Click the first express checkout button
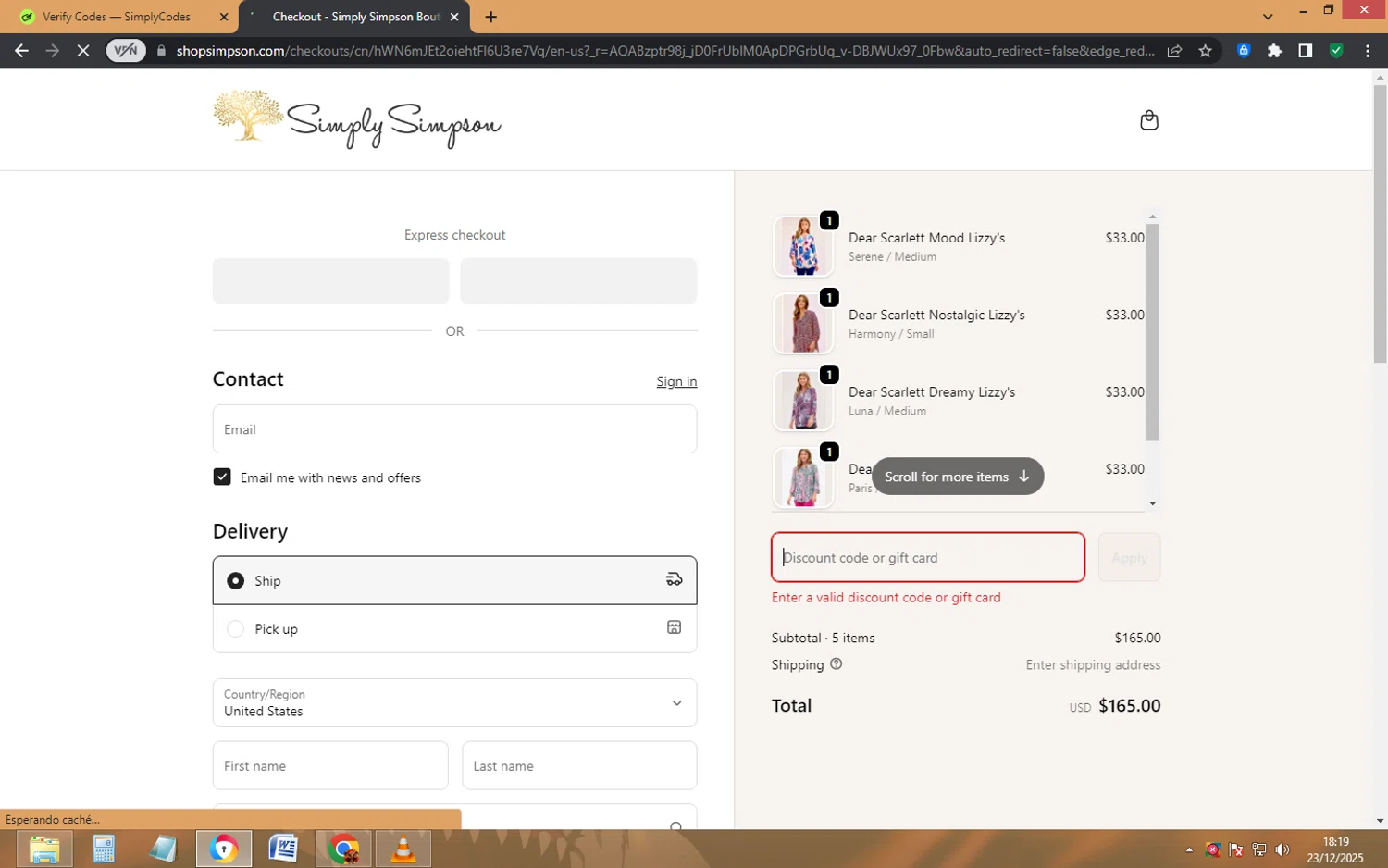 (330, 280)
